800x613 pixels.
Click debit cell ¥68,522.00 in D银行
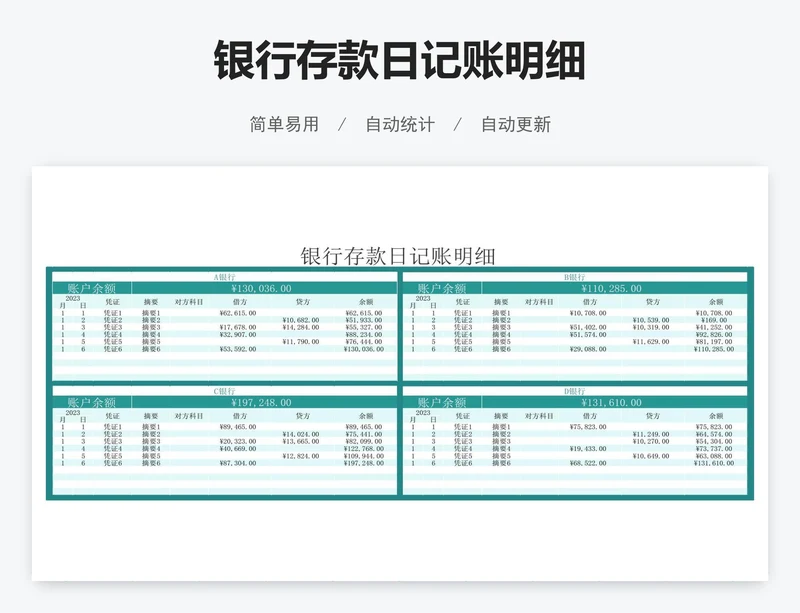pos(588,463)
